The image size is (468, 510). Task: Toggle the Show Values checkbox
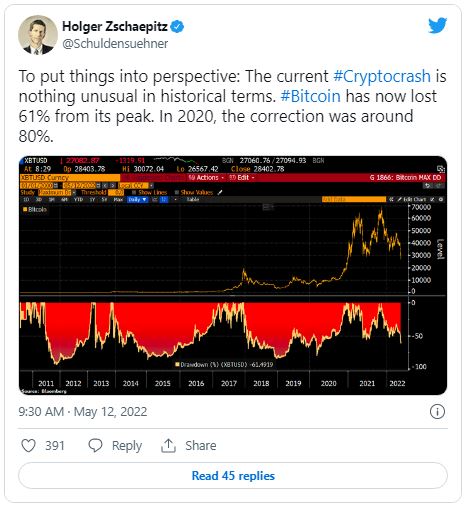coord(177,192)
